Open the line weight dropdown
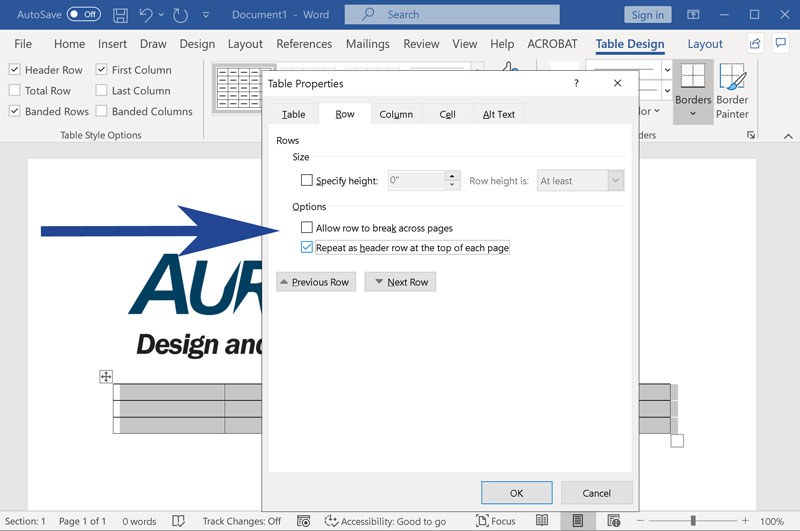The height and width of the screenshot is (531, 800). 667,91
